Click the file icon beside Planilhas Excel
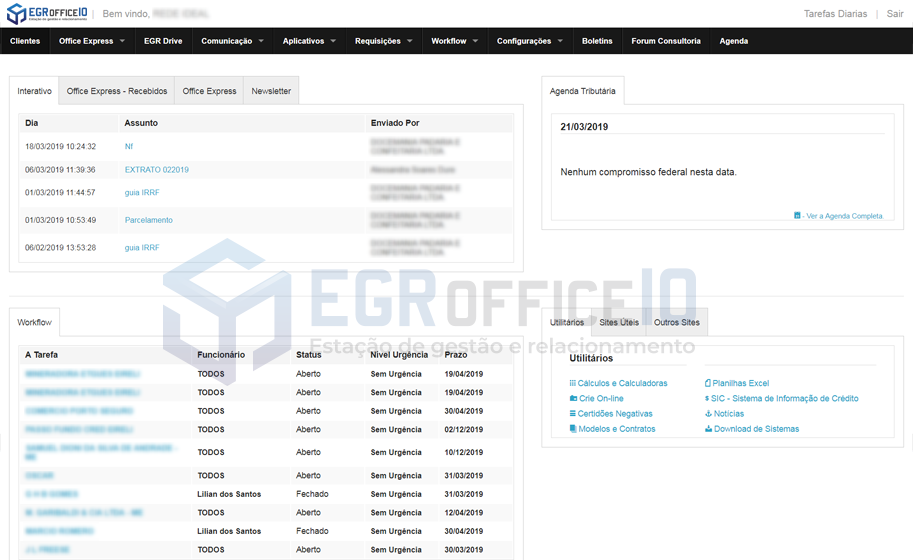Screen dimensions: 913x560 coord(707,383)
